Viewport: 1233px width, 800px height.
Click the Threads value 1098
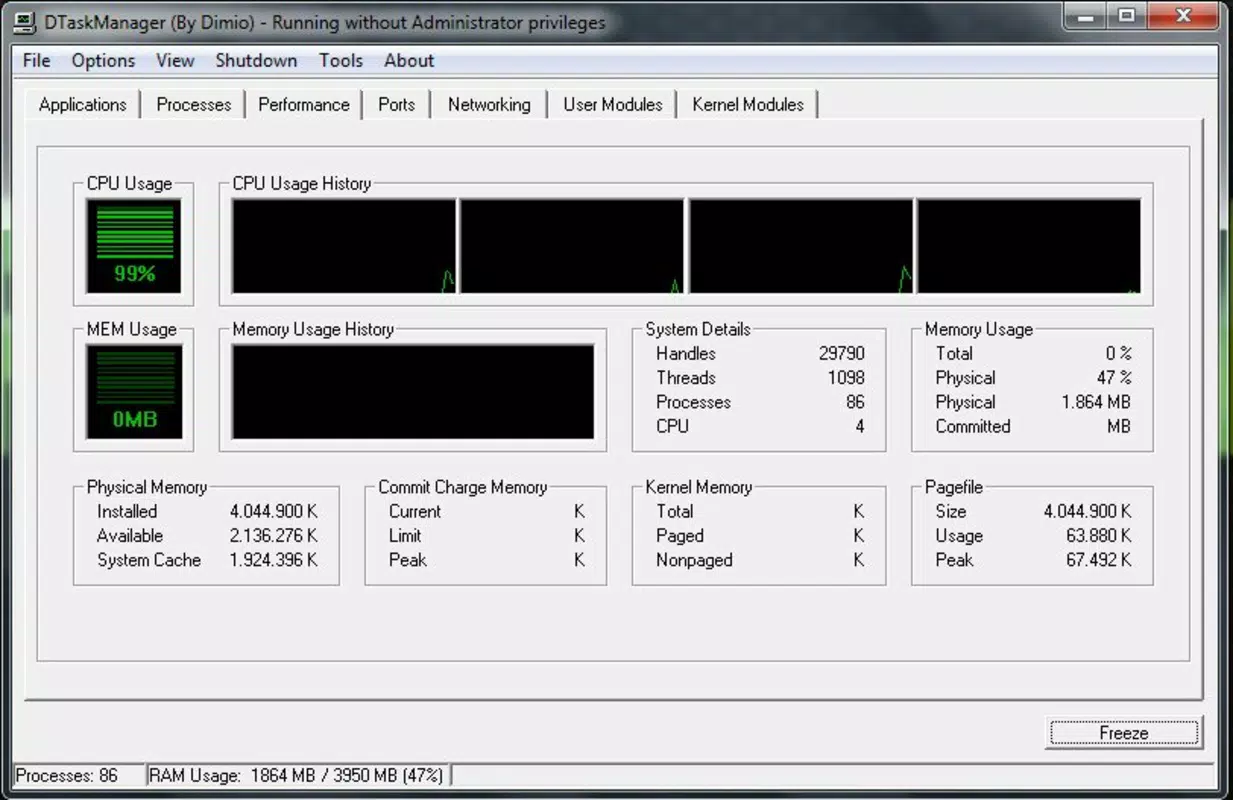[846, 378]
